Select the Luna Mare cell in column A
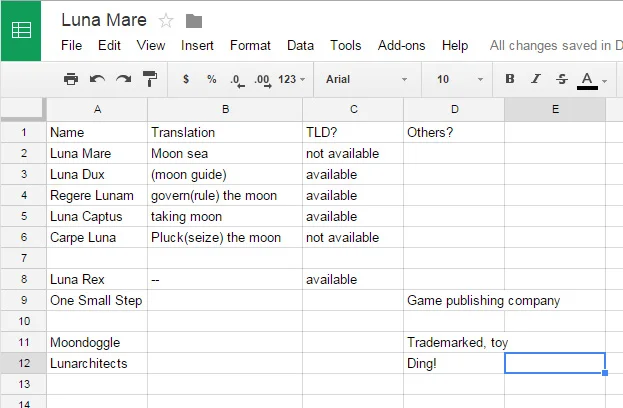Image resolution: width=623 pixels, height=408 pixels. pos(97,153)
